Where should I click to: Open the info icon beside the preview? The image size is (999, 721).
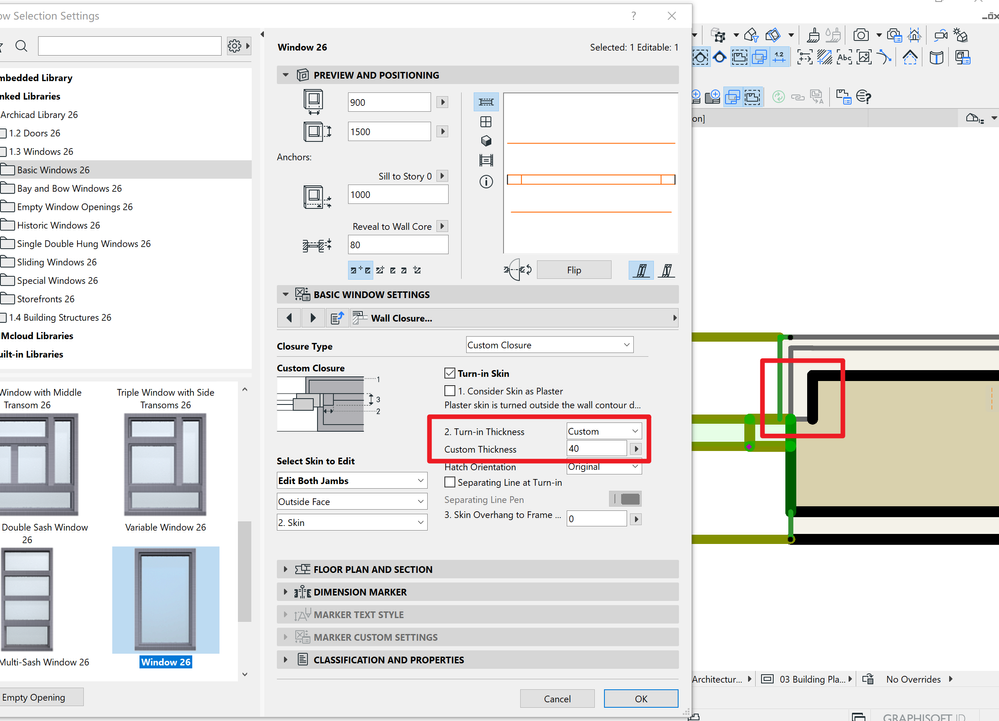(486, 182)
